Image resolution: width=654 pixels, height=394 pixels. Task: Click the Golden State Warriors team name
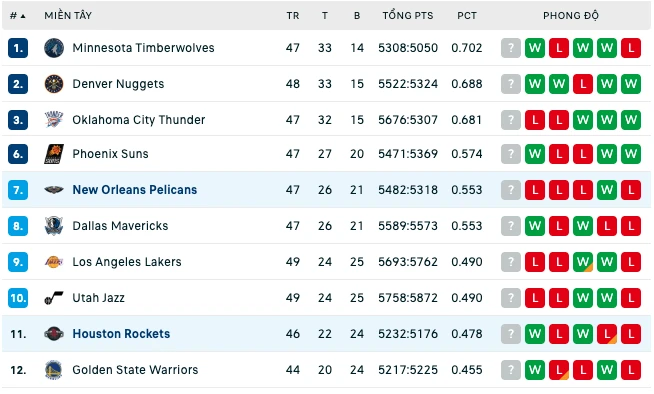pos(135,370)
